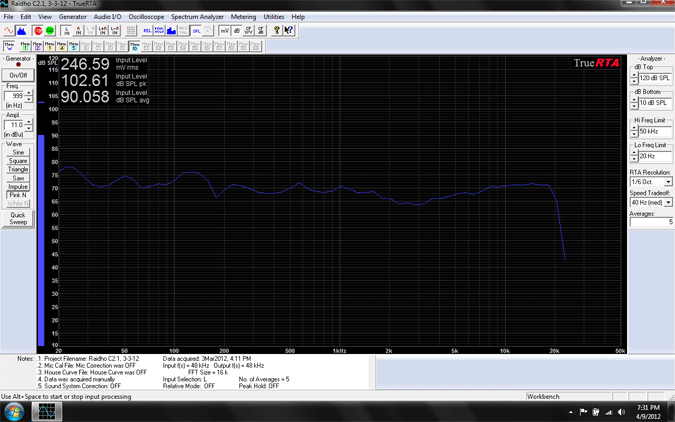The height and width of the screenshot is (422, 675).
Task: Select the sine wave generator toolbar icon
Action: click(9, 31)
